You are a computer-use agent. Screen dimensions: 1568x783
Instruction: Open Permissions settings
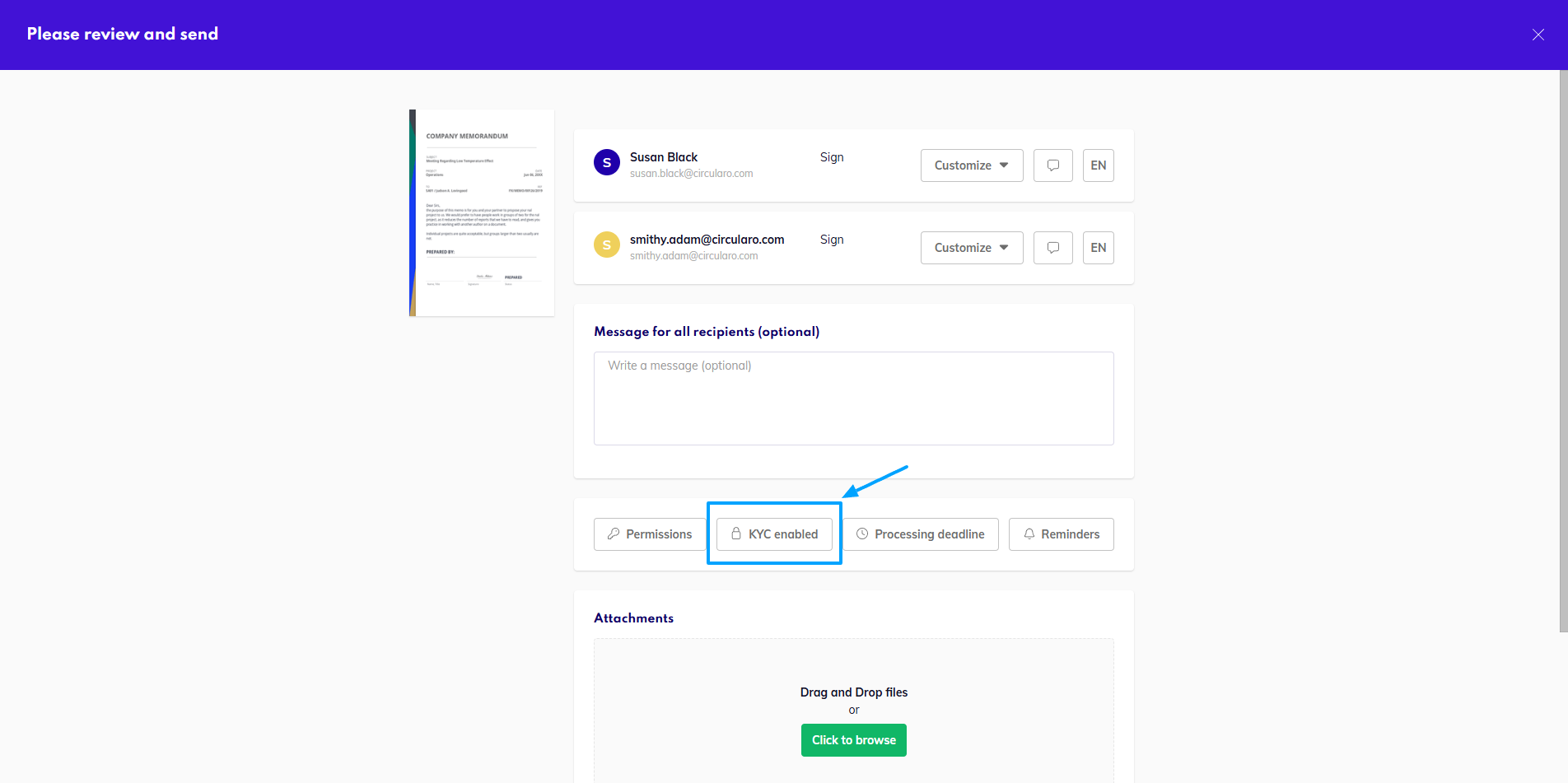tap(650, 534)
